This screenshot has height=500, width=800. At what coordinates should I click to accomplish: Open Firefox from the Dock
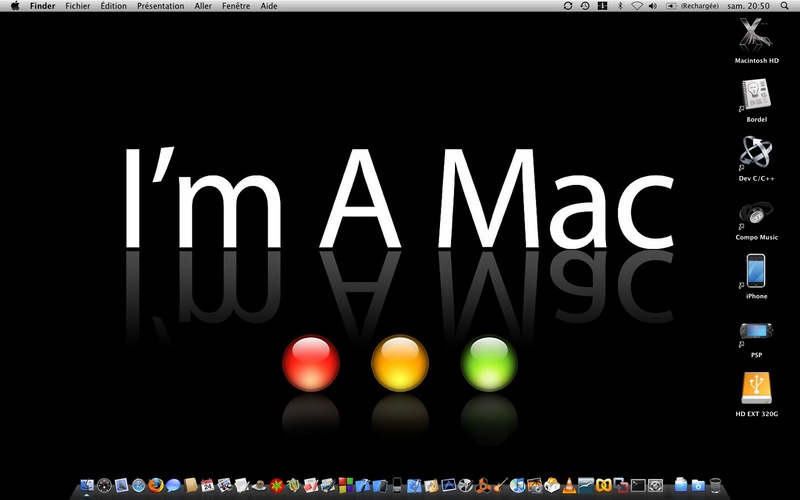(156, 485)
